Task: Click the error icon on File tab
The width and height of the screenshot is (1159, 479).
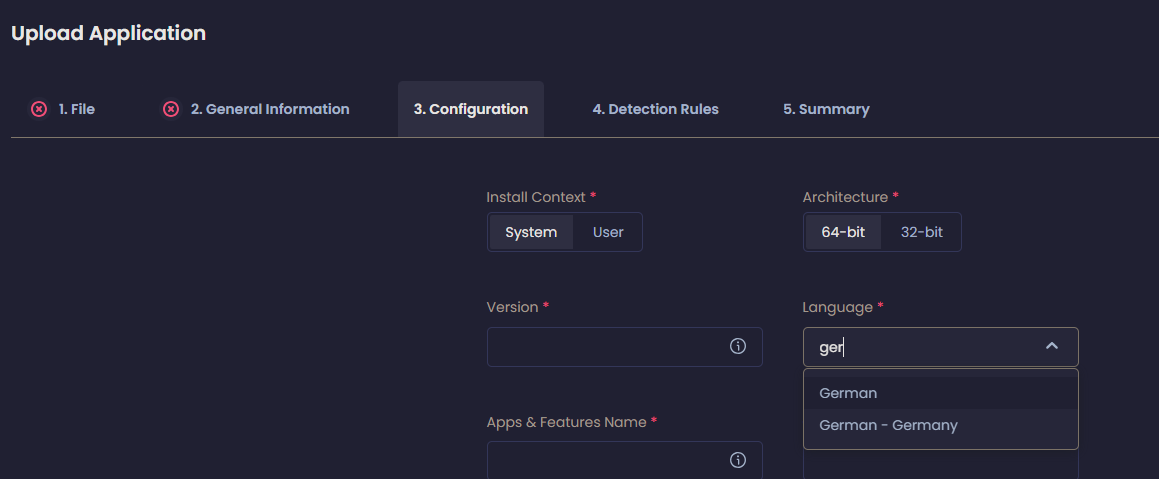Action: point(39,109)
